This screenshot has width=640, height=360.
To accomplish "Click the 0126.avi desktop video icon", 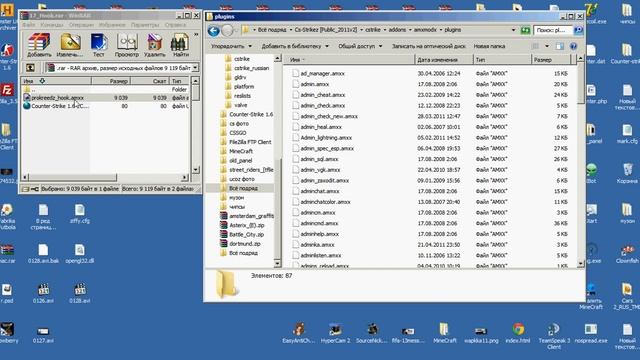I will (43, 290).
